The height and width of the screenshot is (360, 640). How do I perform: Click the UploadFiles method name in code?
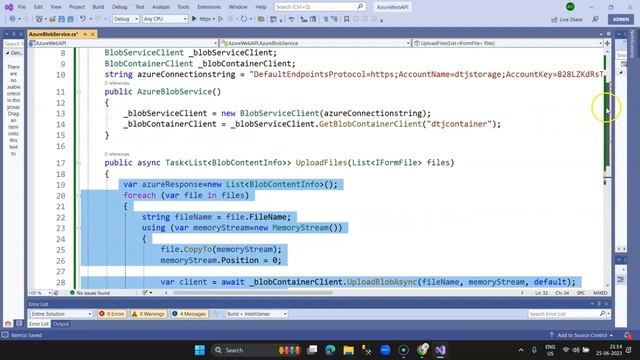(x=321, y=162)
